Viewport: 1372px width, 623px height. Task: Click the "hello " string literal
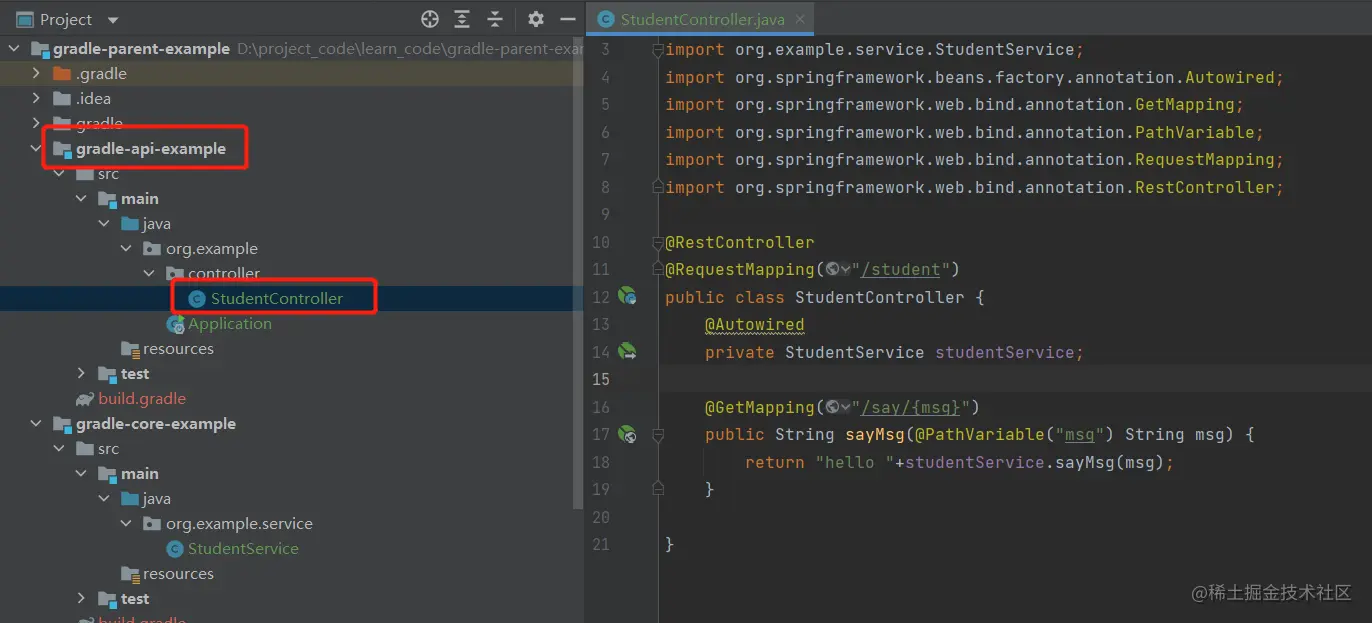[855, 462]
